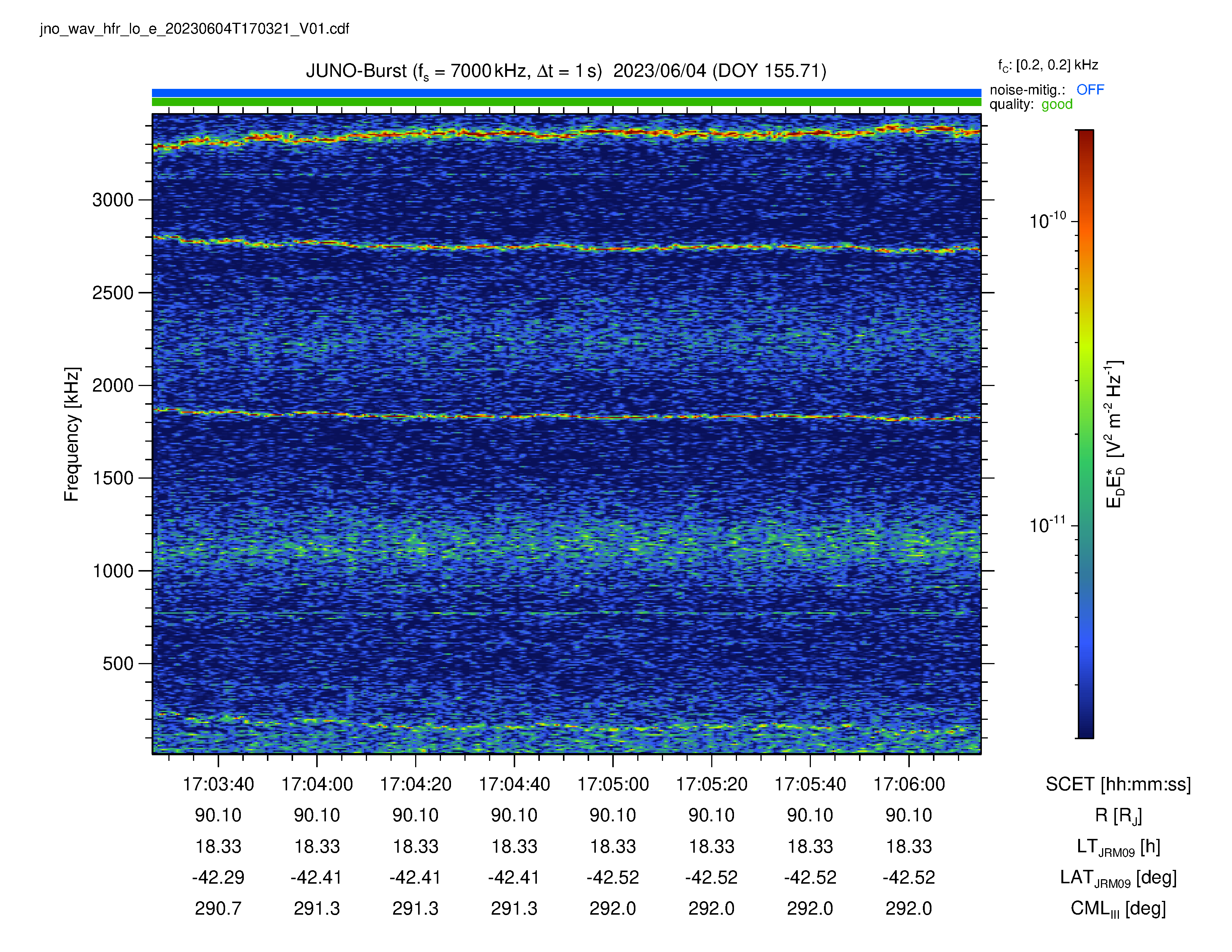
Task: Click the 3000 kHz frequency axis label
Action: pos(113,200)
